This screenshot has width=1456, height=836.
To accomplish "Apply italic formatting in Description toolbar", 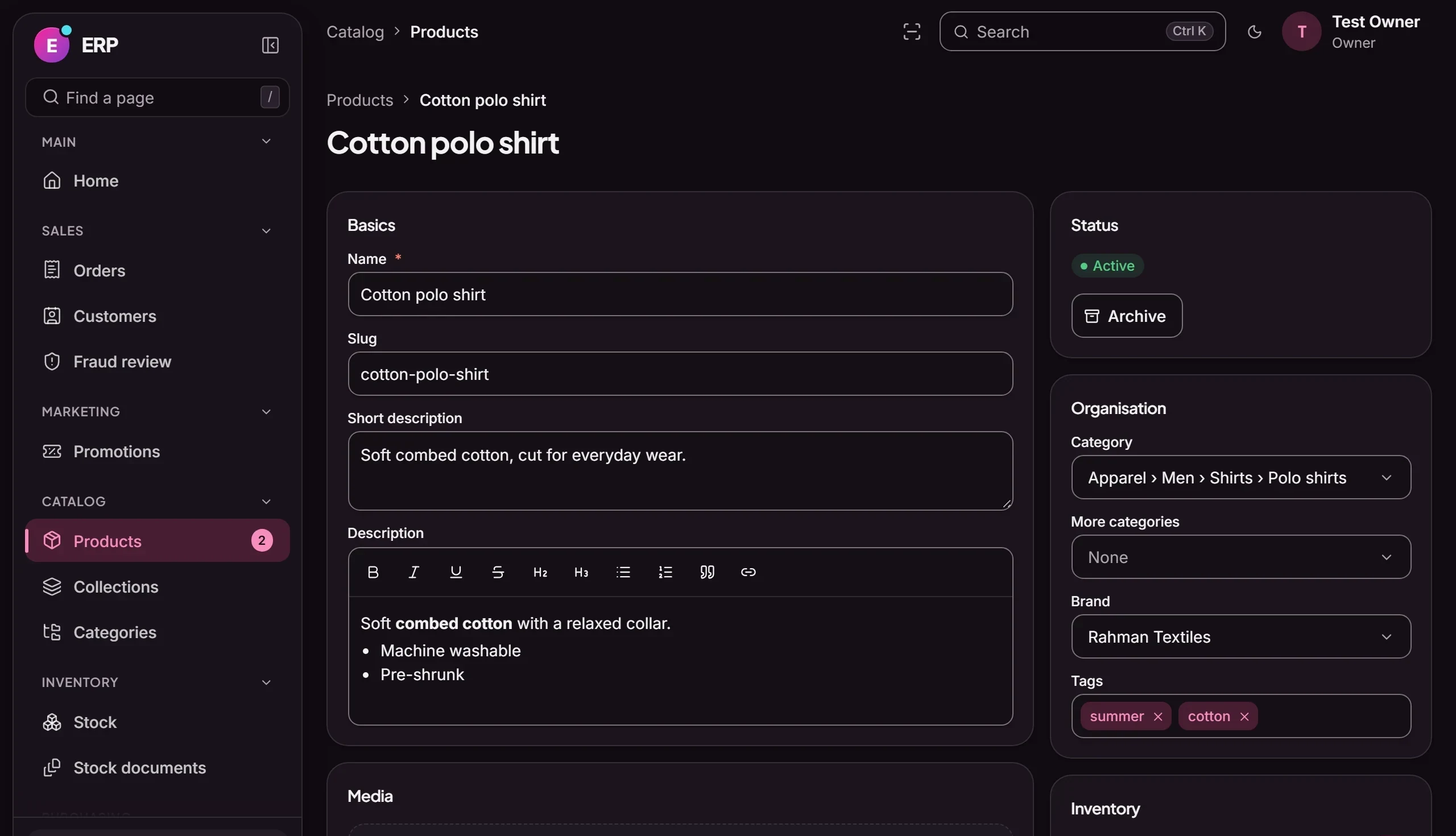I will [413, 572].
